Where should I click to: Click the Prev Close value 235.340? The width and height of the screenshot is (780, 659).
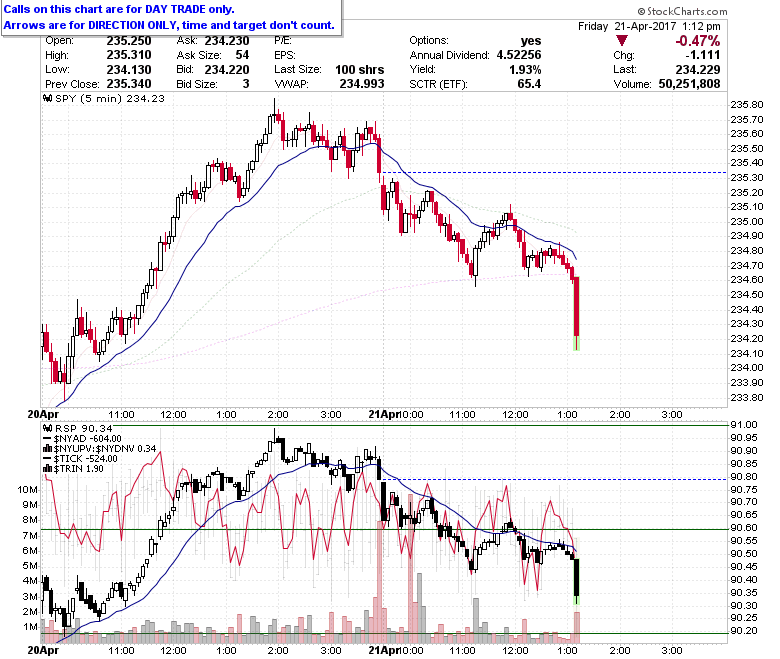point(129,84)
